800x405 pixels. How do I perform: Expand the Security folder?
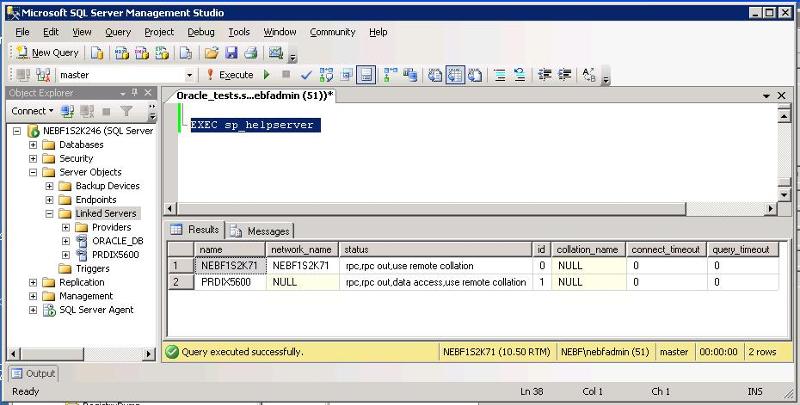33,159
